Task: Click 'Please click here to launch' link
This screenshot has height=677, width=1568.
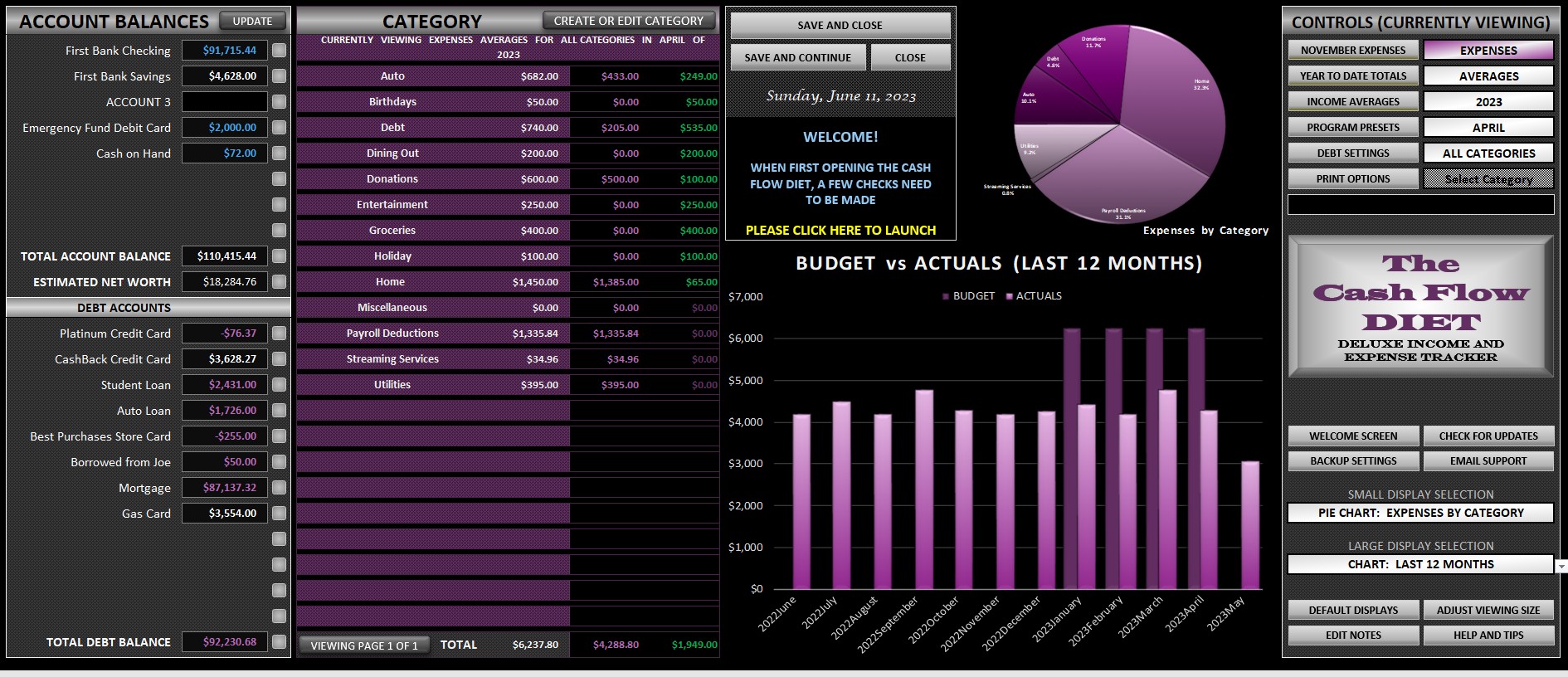Action: pyautogui.click(x=840, y=231)
